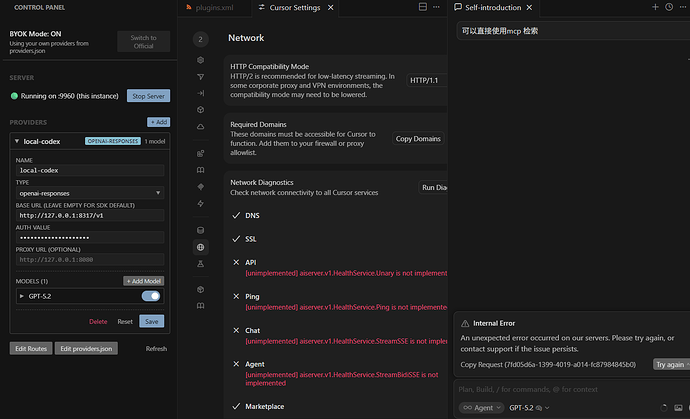Image resolution: width=690 pixels, height=419 pixels.
Task: Open the TYPE openai-responses dropdown
Action: [90, 193]
